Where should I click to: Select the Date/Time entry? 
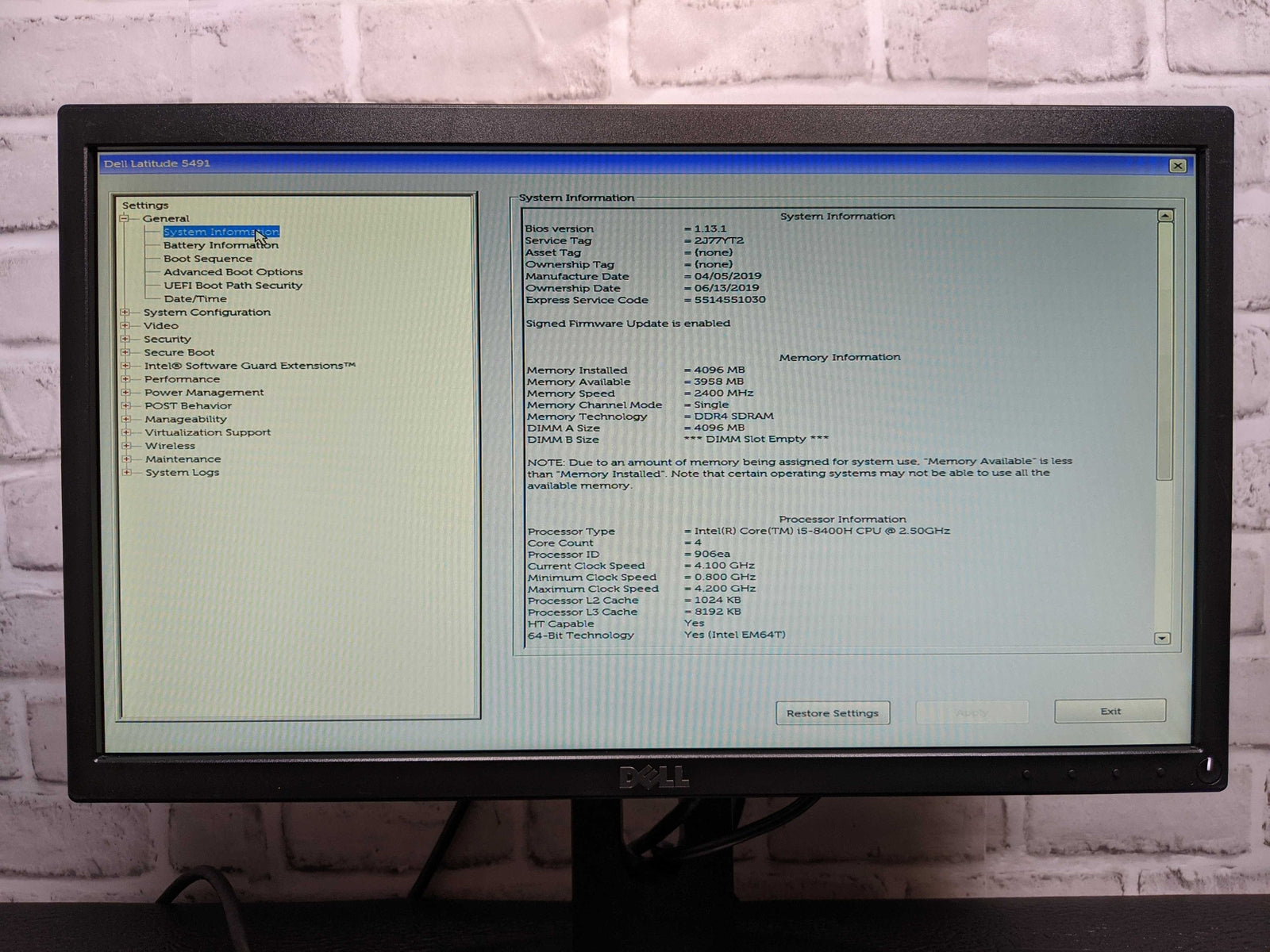click(x=195, y=299)
